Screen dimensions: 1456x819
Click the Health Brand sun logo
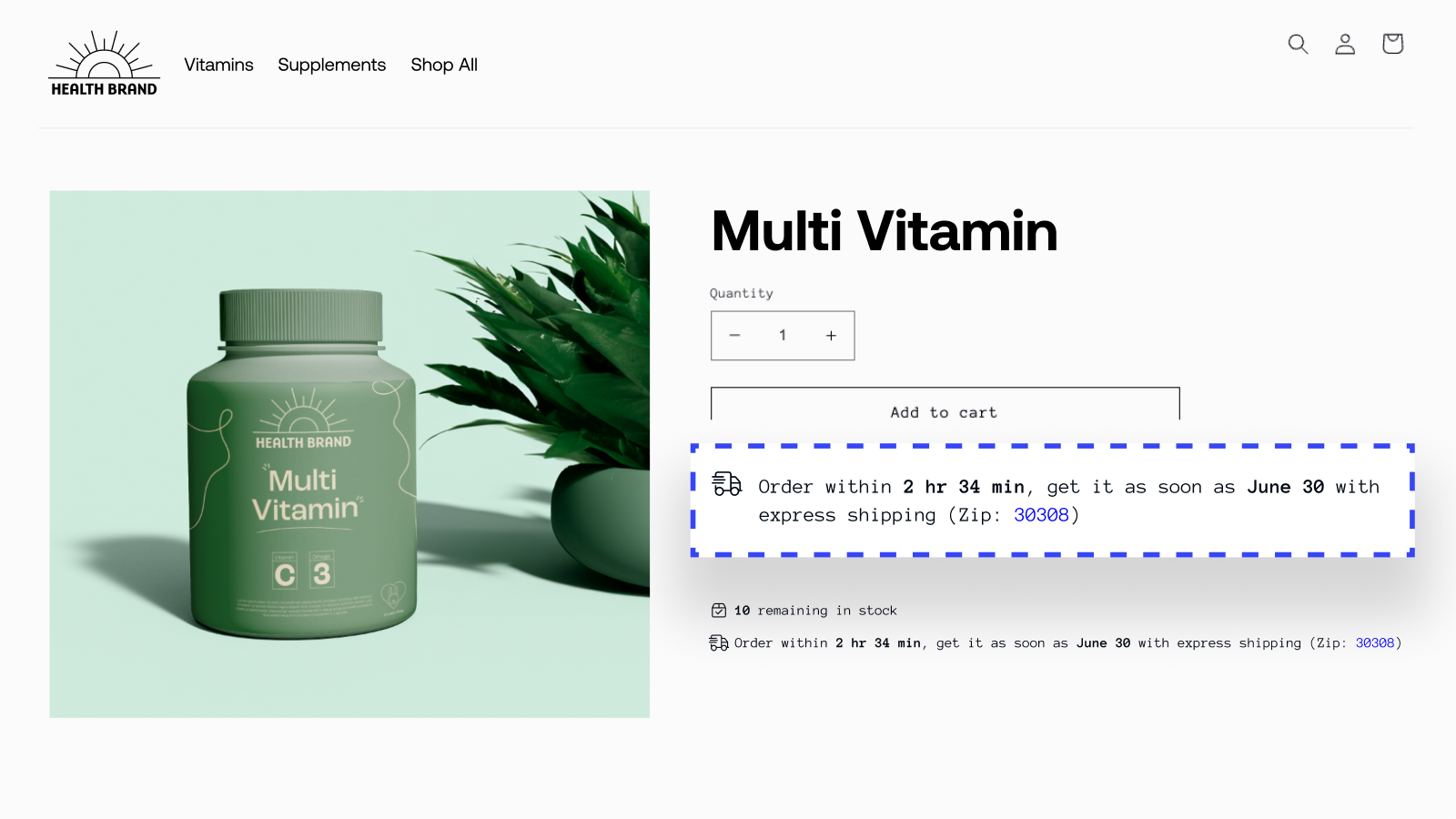pos(104,63)
